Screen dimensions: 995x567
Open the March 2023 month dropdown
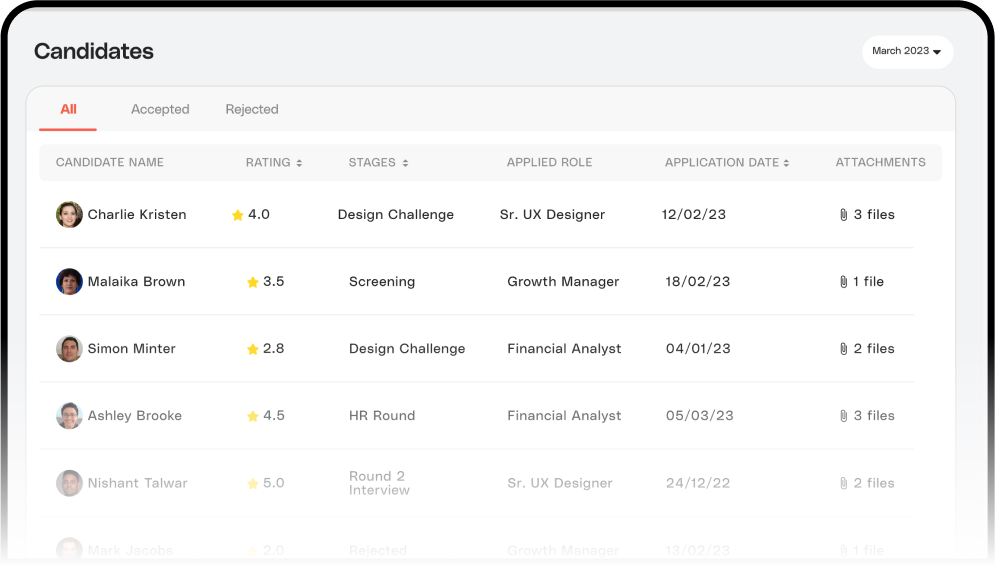pos(907,52)
